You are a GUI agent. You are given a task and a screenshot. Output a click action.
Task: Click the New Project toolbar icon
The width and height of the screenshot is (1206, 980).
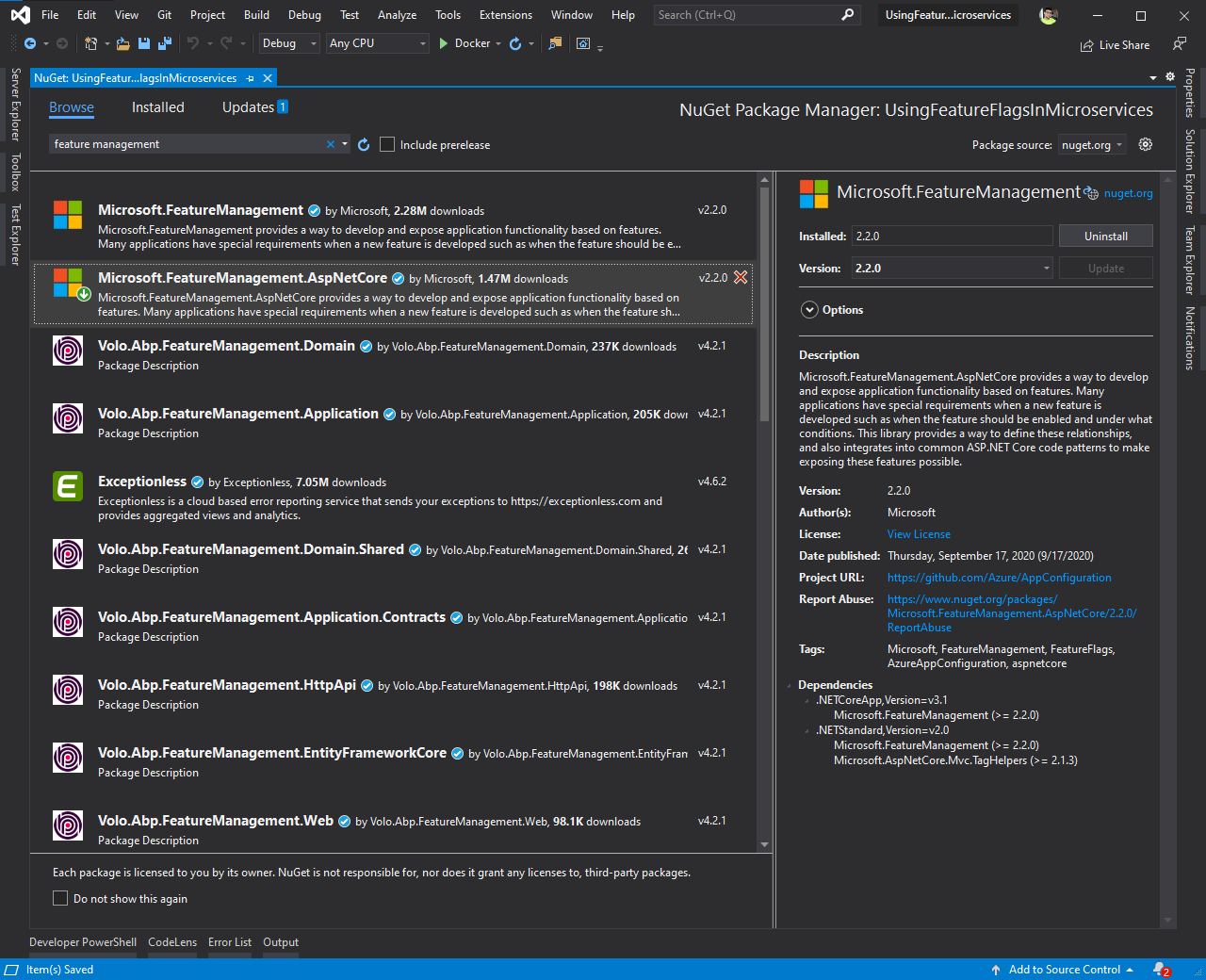click(x=91, y=43)
